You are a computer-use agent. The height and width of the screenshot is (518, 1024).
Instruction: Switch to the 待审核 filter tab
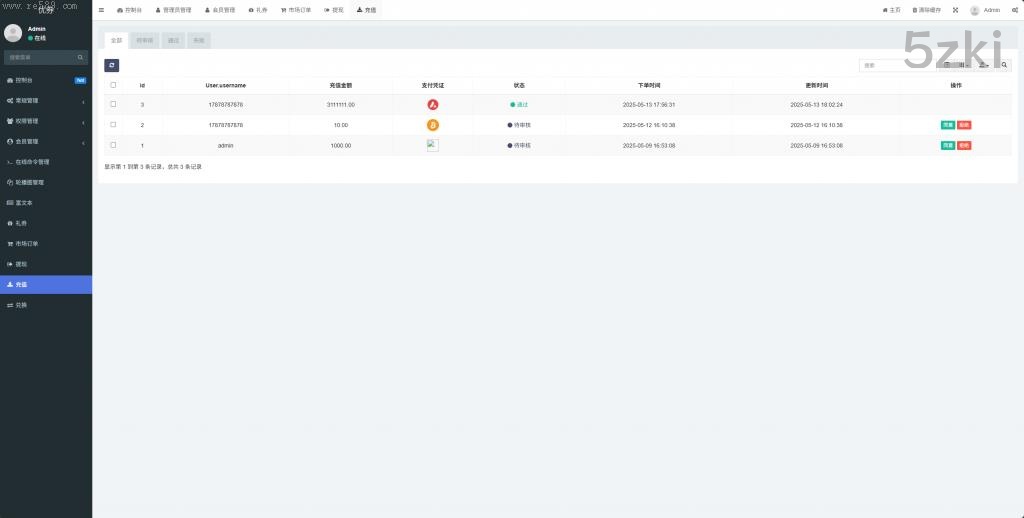click(x=145, y=41)
